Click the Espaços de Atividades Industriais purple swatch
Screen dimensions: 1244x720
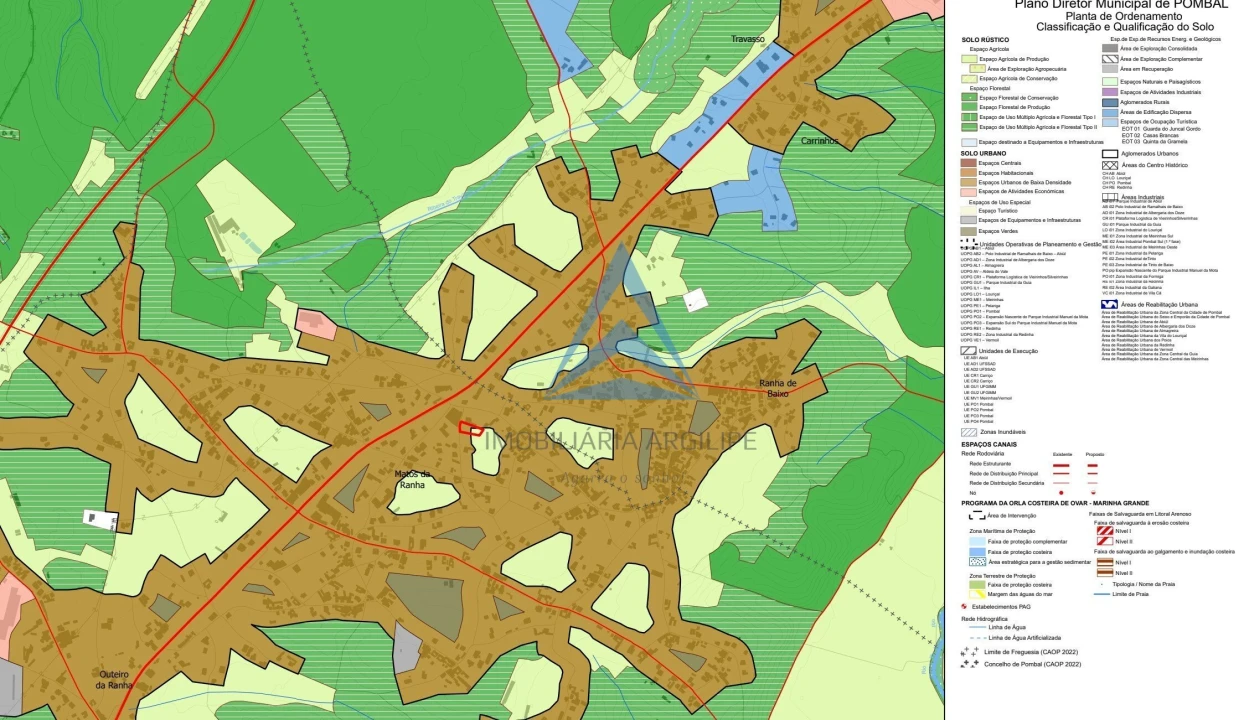click(x=1109, y=92)
